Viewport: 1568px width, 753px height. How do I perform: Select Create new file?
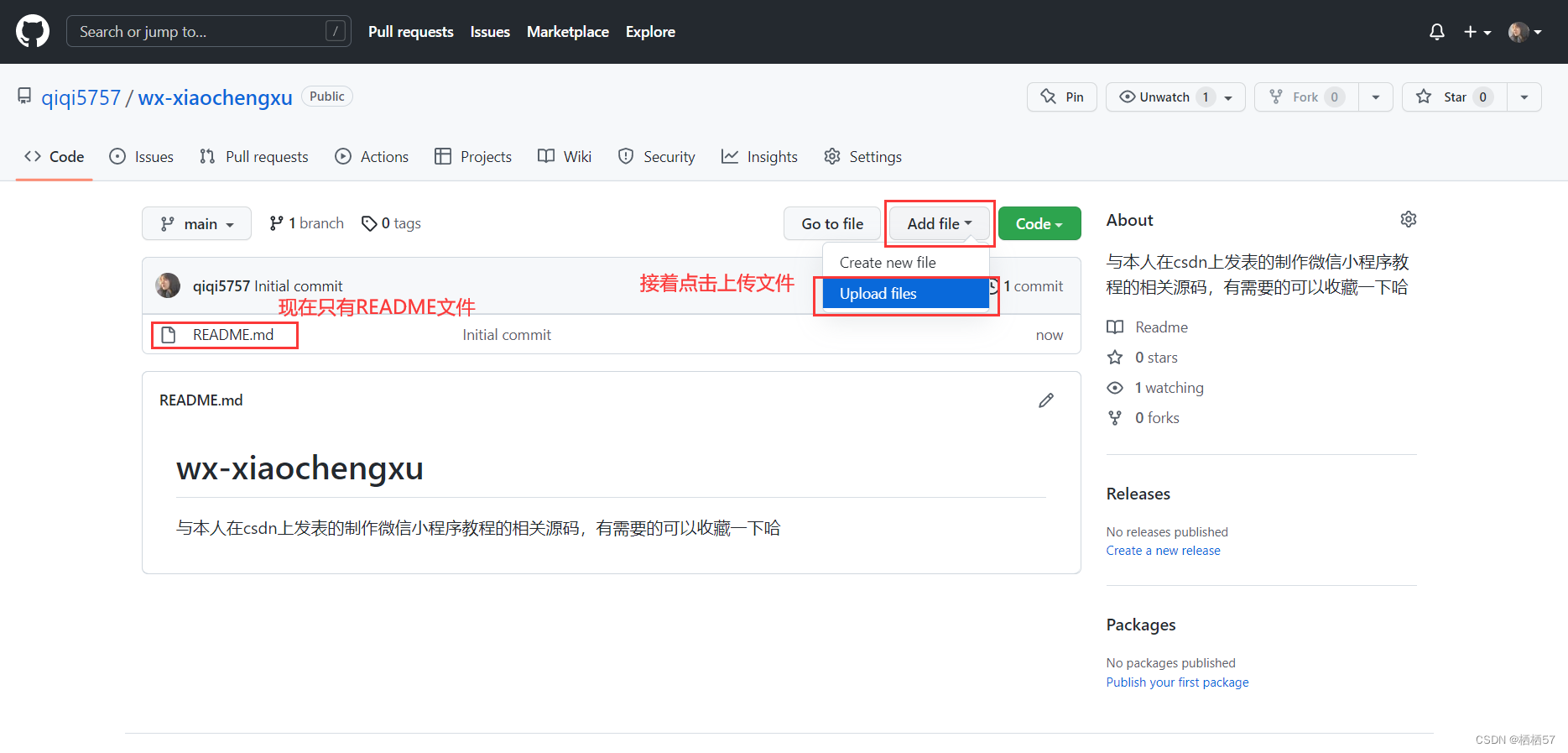coord(906,263)
